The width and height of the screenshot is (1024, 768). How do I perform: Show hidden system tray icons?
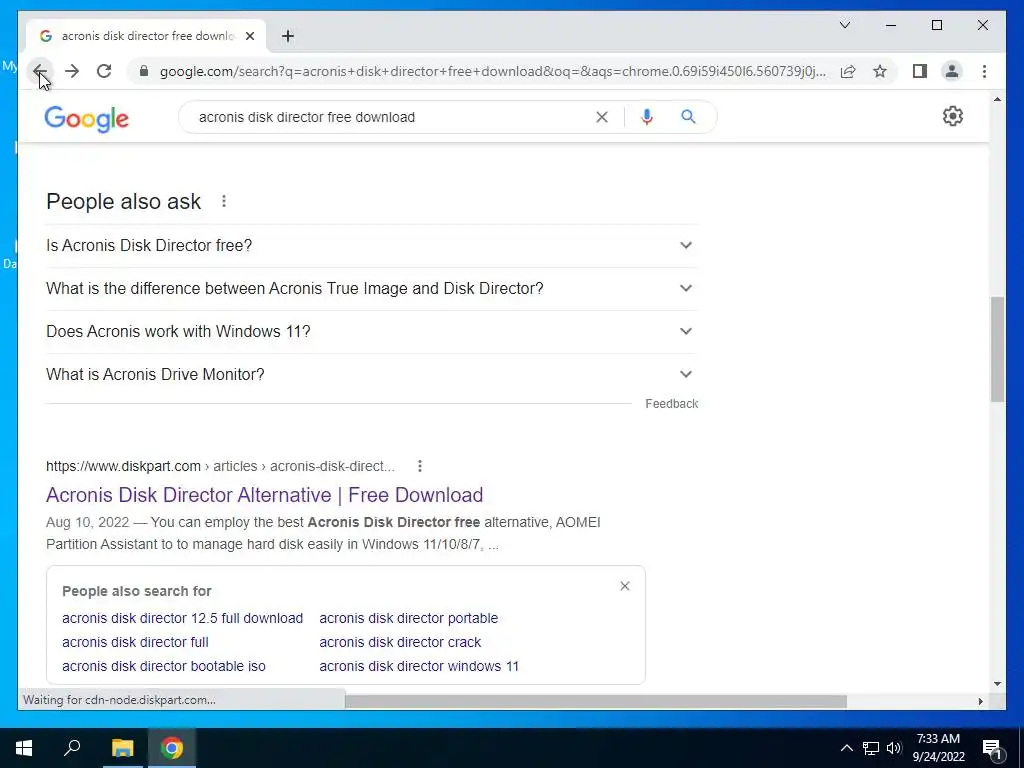[846, 748]
